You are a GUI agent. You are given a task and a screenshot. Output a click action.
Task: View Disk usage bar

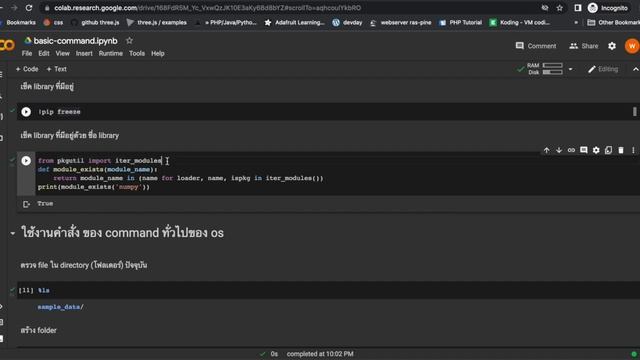553,72
